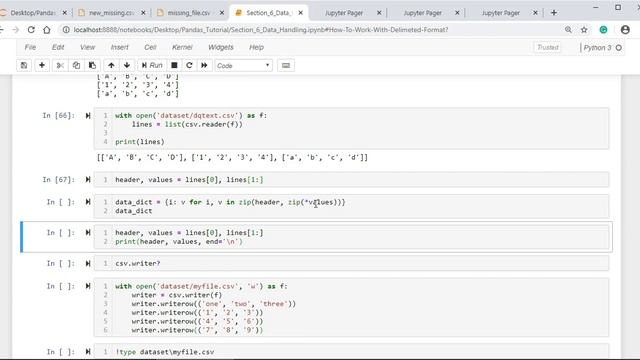
Task: Switch to the last Jupyter Pager tab
Action: click(x=500, y=13)
